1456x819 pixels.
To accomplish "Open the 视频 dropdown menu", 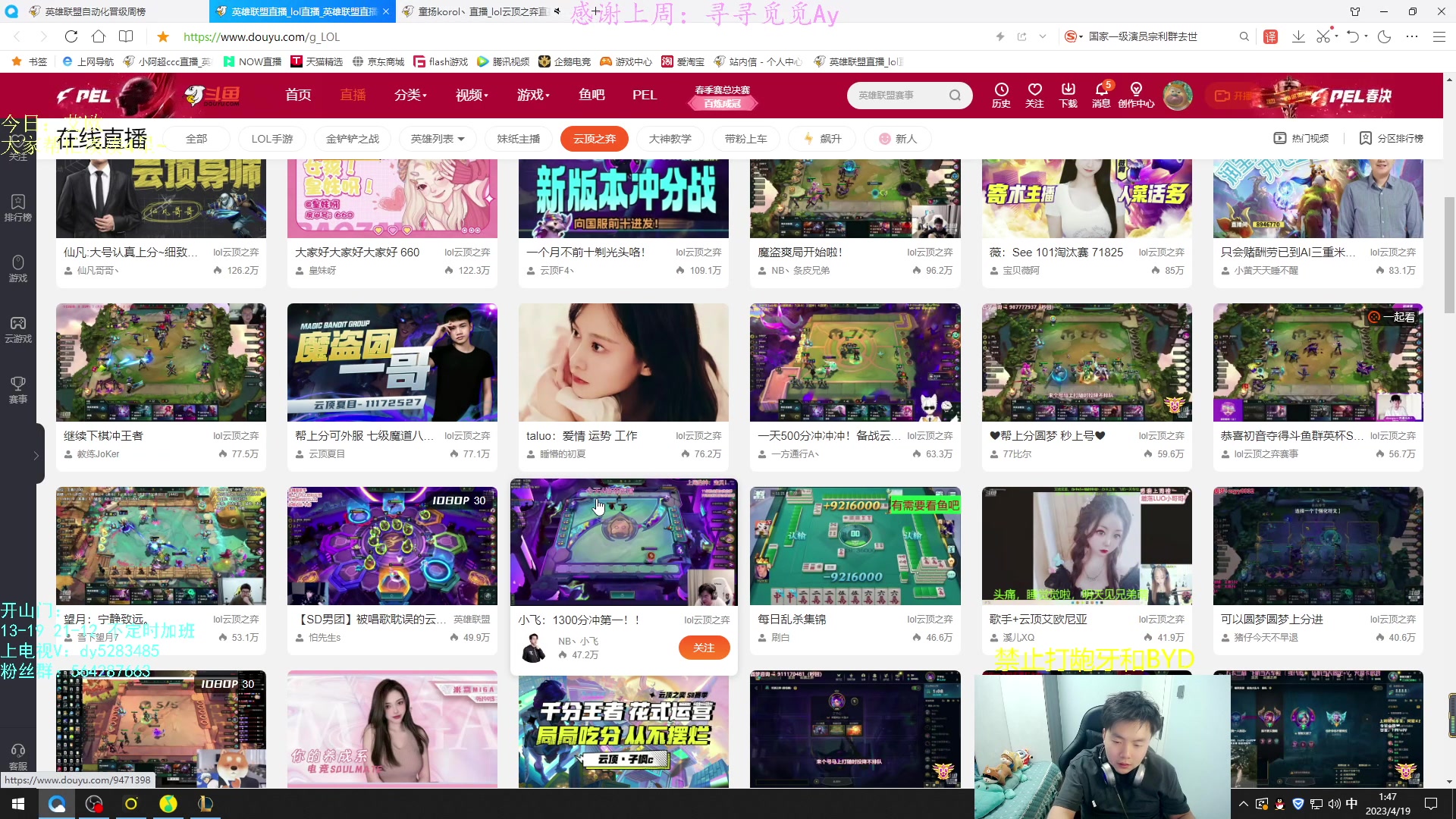I will (x=470, y=95).
